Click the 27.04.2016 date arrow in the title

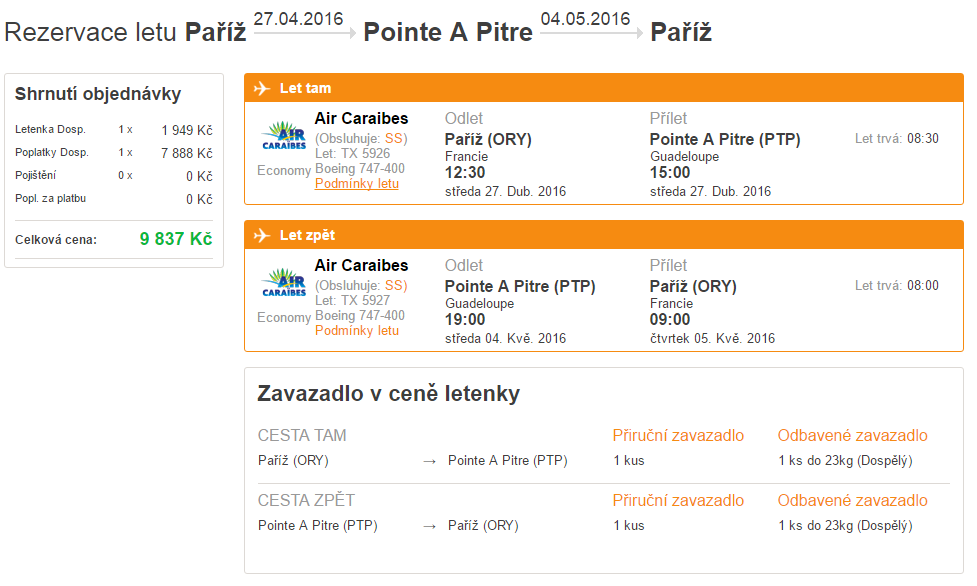[x=305, y=33]
